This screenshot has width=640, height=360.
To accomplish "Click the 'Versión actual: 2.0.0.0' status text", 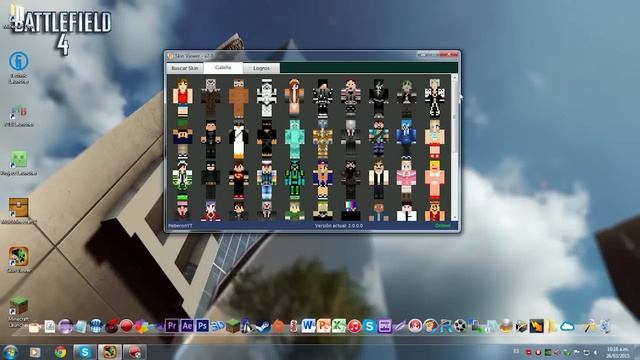I will pos(339,226).
